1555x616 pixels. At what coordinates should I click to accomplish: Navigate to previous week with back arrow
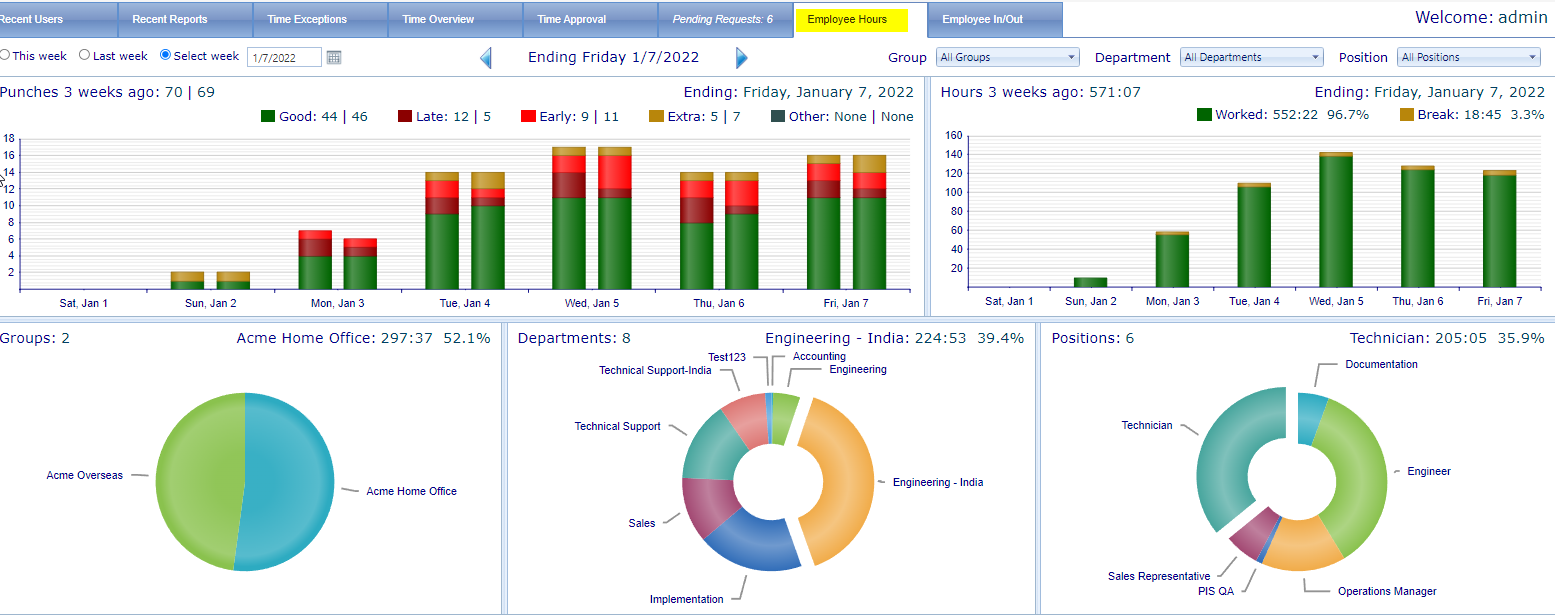tap(486, 57)
